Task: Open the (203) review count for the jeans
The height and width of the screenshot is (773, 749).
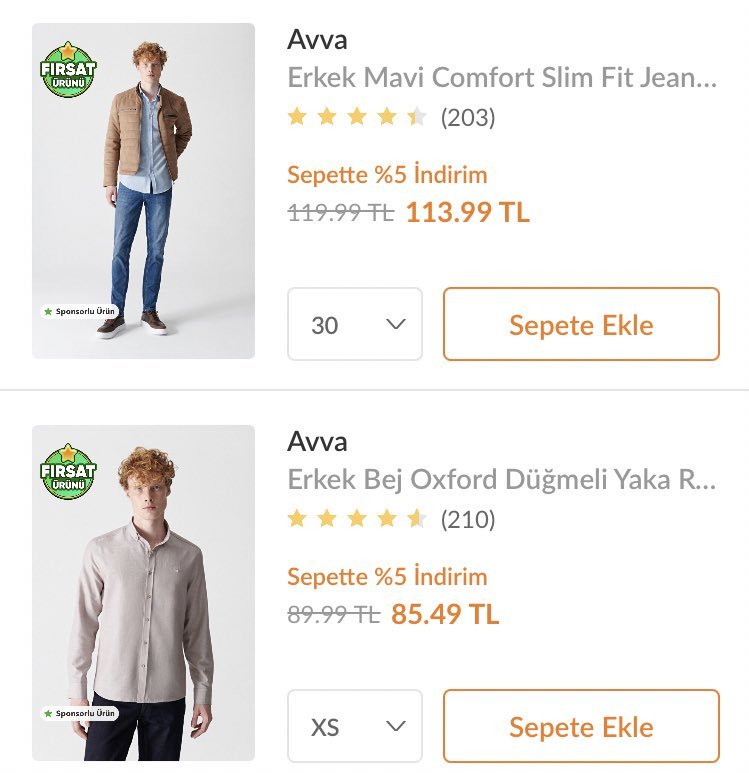Action: point(468,118)
